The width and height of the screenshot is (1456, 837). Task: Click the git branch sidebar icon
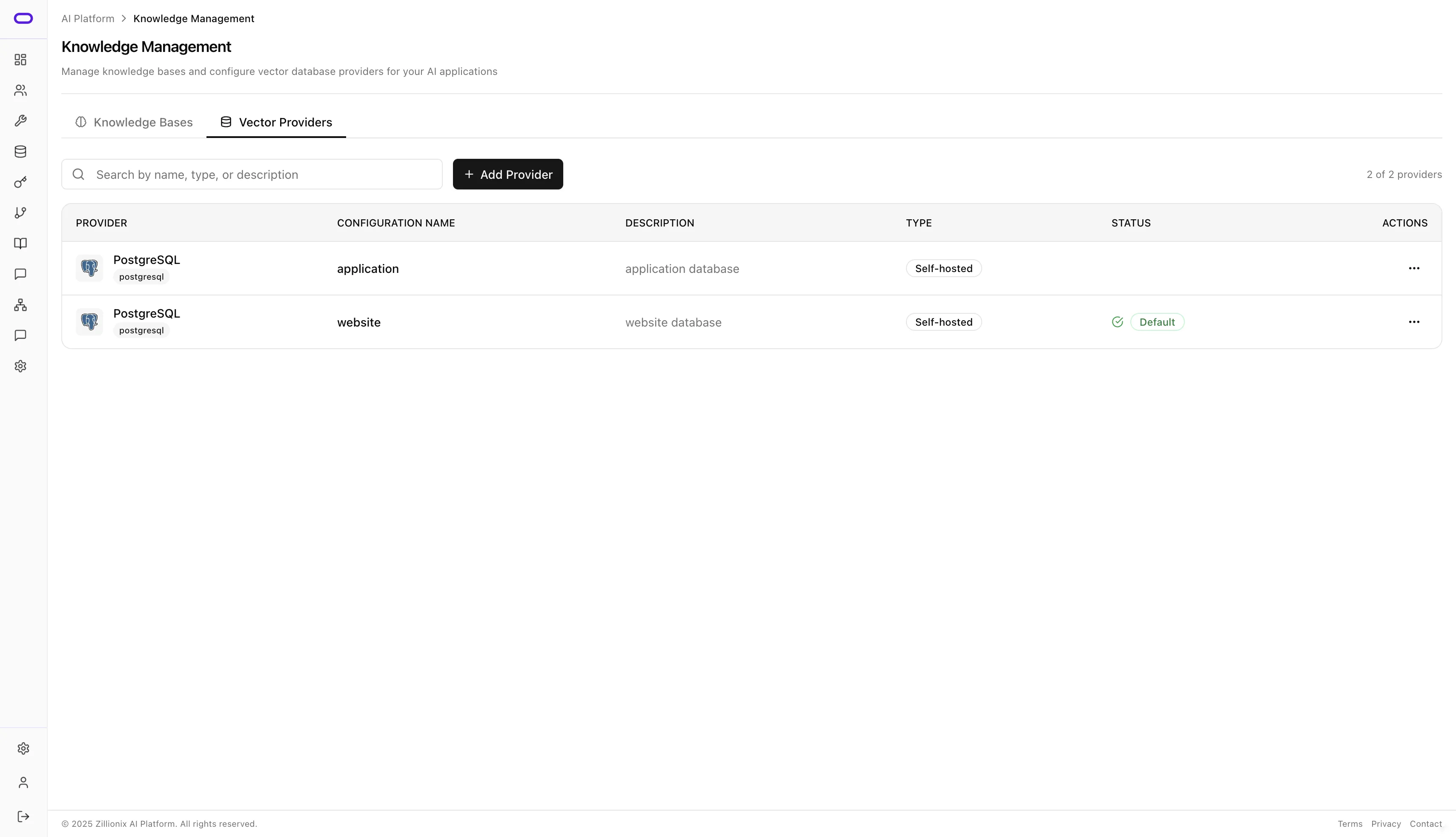click(21, 213)
